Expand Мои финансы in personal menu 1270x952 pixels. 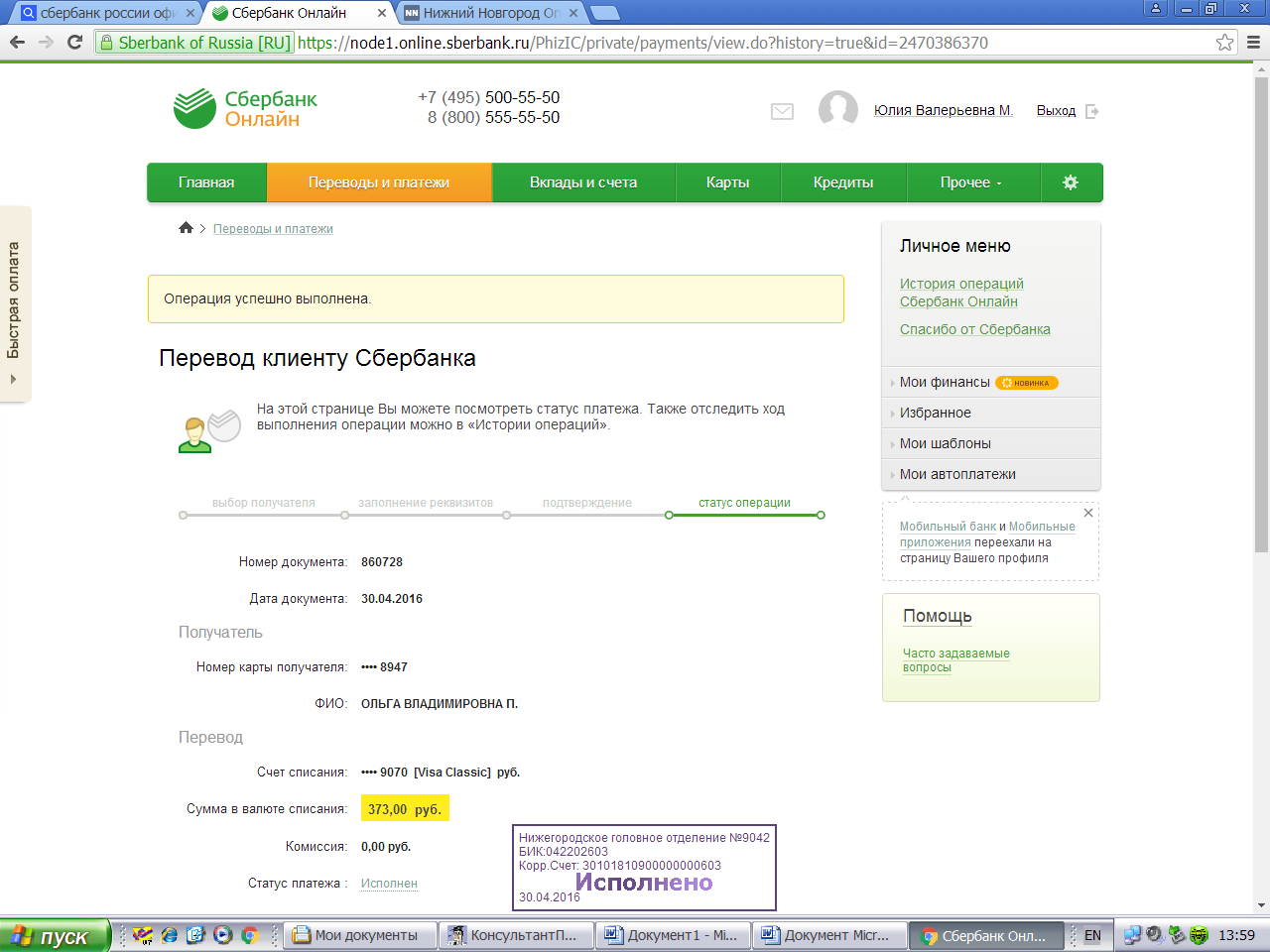991,382
